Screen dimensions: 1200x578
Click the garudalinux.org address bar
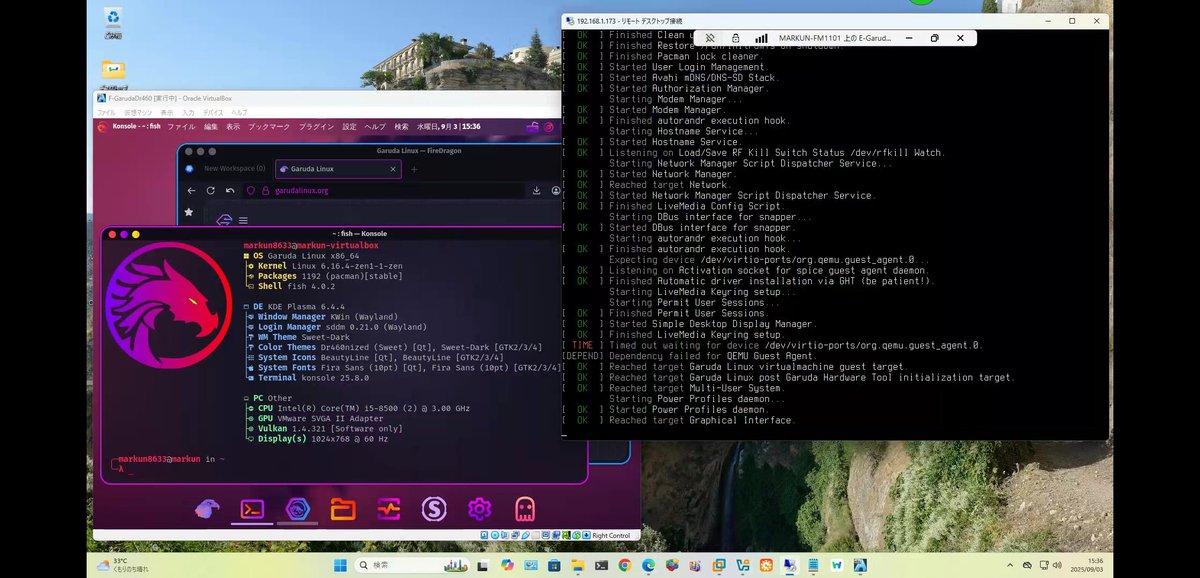click(384, 190)
